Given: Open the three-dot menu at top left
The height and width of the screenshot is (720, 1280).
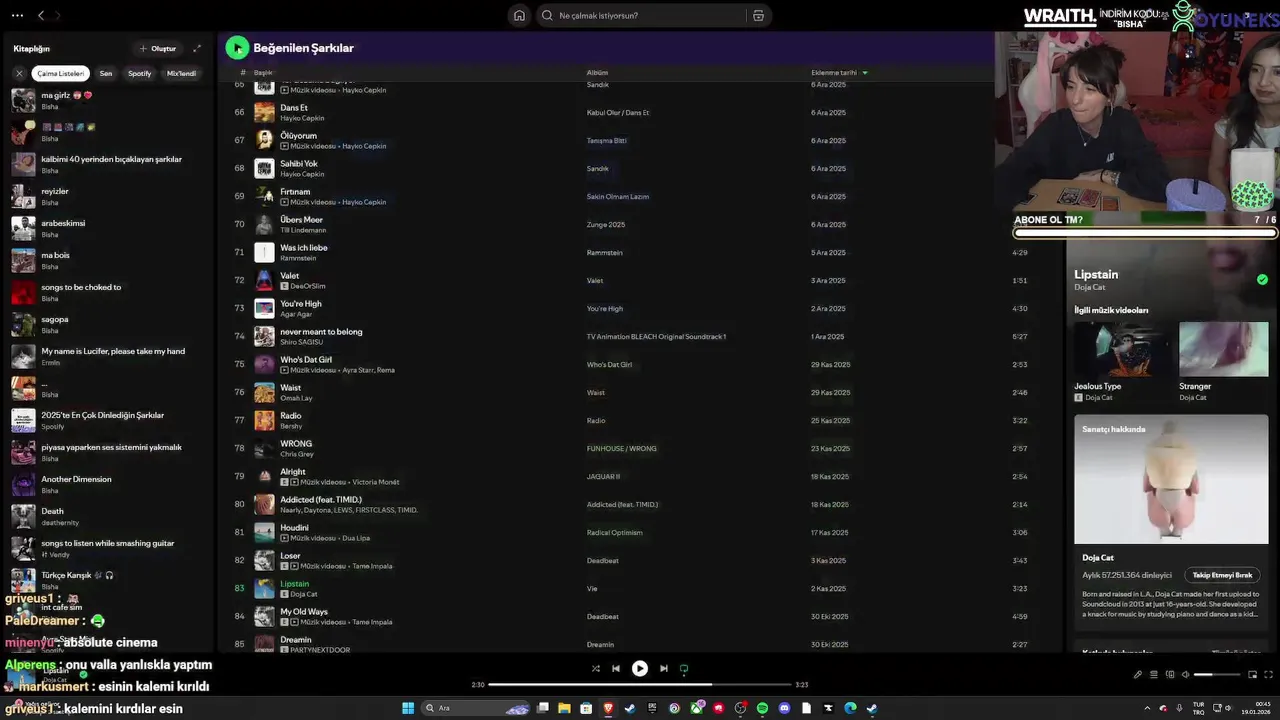Looking at the screenshot, I should [x=17, y=15].
